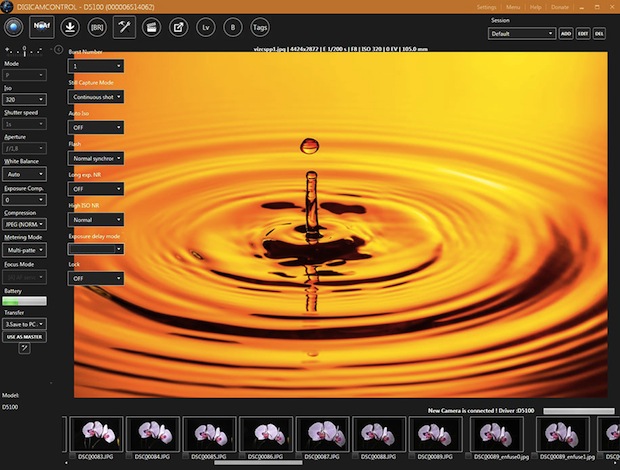Open the Help menu in title bar

tap(535, 7)
